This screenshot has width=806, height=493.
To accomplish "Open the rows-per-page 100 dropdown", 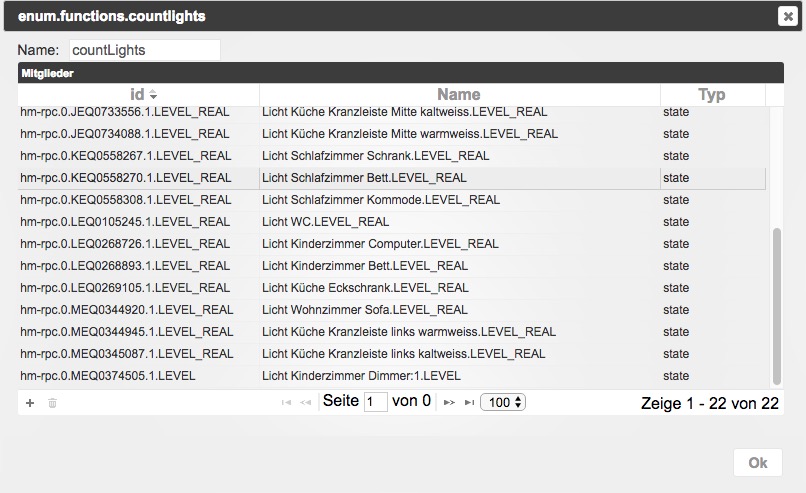I will tap(503, 402).
